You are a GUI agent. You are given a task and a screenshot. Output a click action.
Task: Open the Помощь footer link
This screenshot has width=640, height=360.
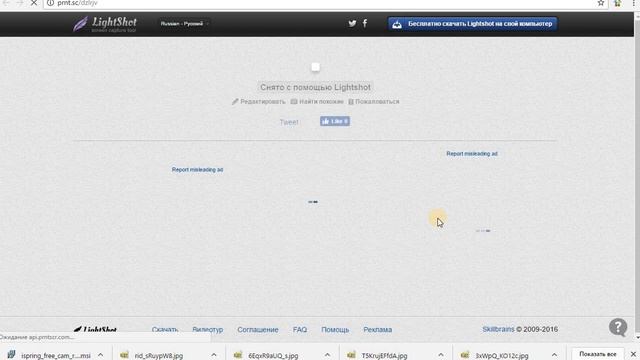point(335,329)
